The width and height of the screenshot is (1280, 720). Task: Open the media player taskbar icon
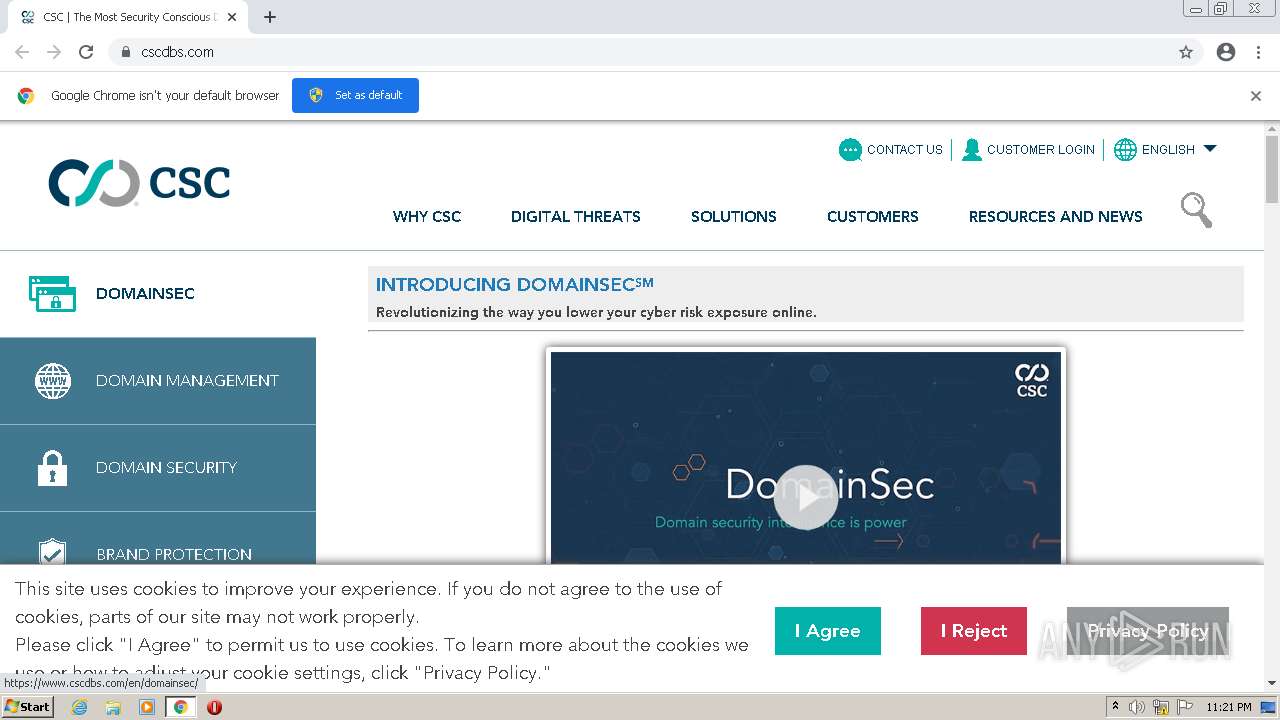click(x=147, y=707)
